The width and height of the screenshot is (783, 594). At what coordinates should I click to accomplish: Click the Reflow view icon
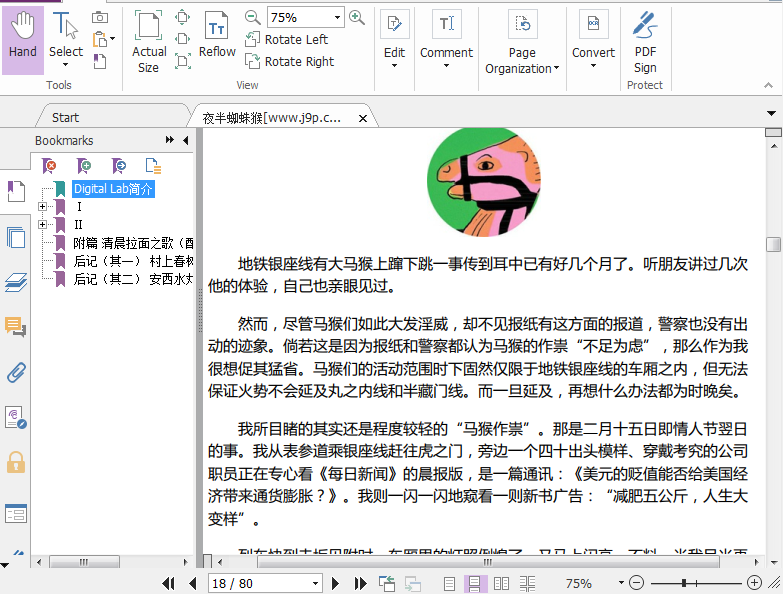[217, 36]
